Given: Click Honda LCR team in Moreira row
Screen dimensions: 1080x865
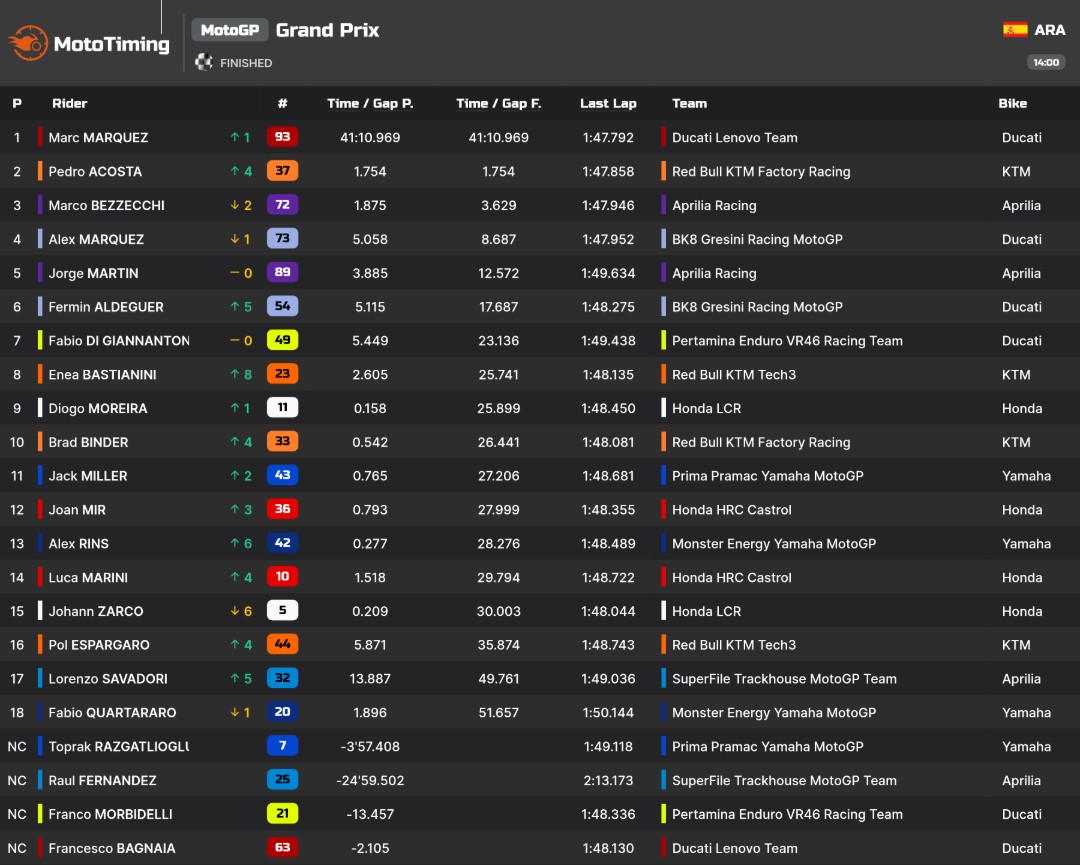Looking at the screenshot, I should click(x=707, y=408).
